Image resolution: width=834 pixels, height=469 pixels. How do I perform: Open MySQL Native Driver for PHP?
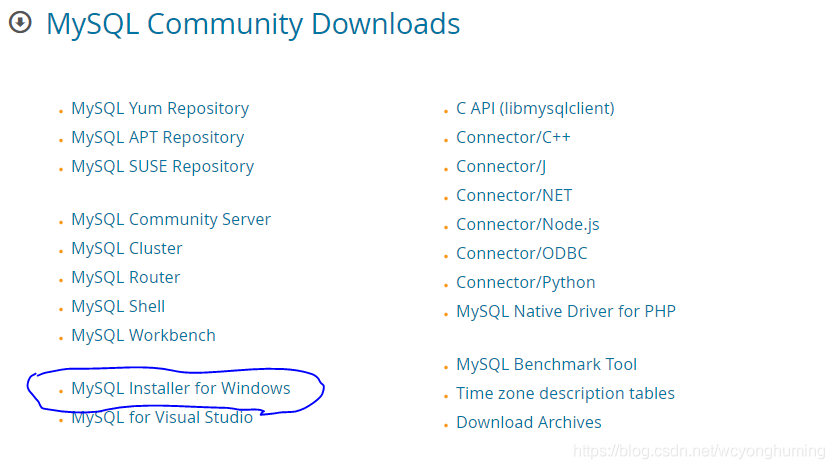(x=566, y=312)
